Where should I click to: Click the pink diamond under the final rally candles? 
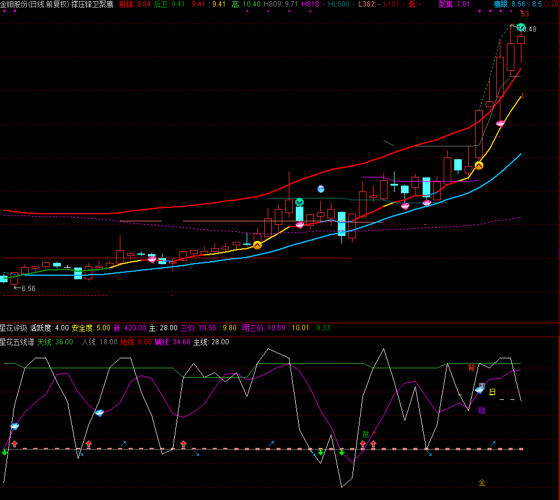[x=500, y=124]
